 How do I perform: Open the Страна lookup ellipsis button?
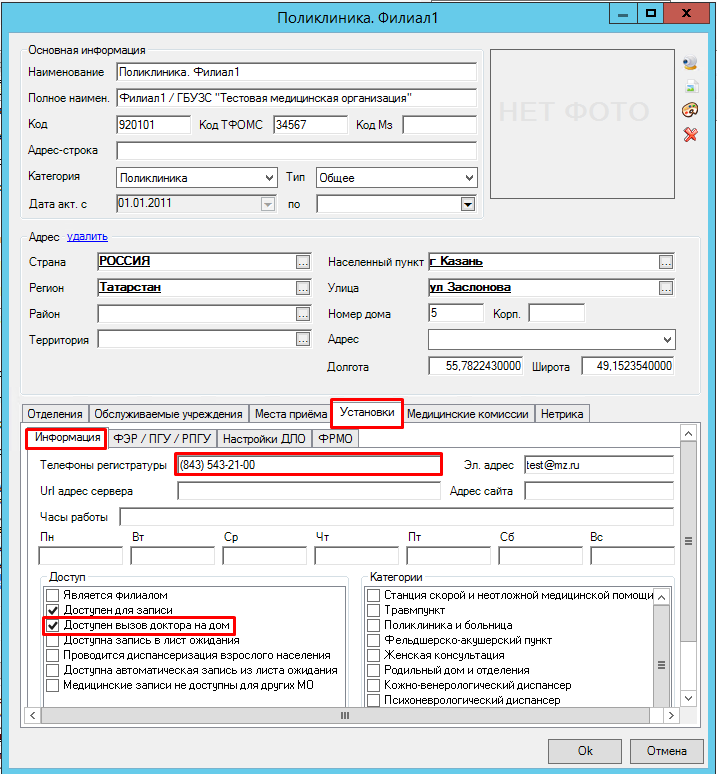click(303, 262)
